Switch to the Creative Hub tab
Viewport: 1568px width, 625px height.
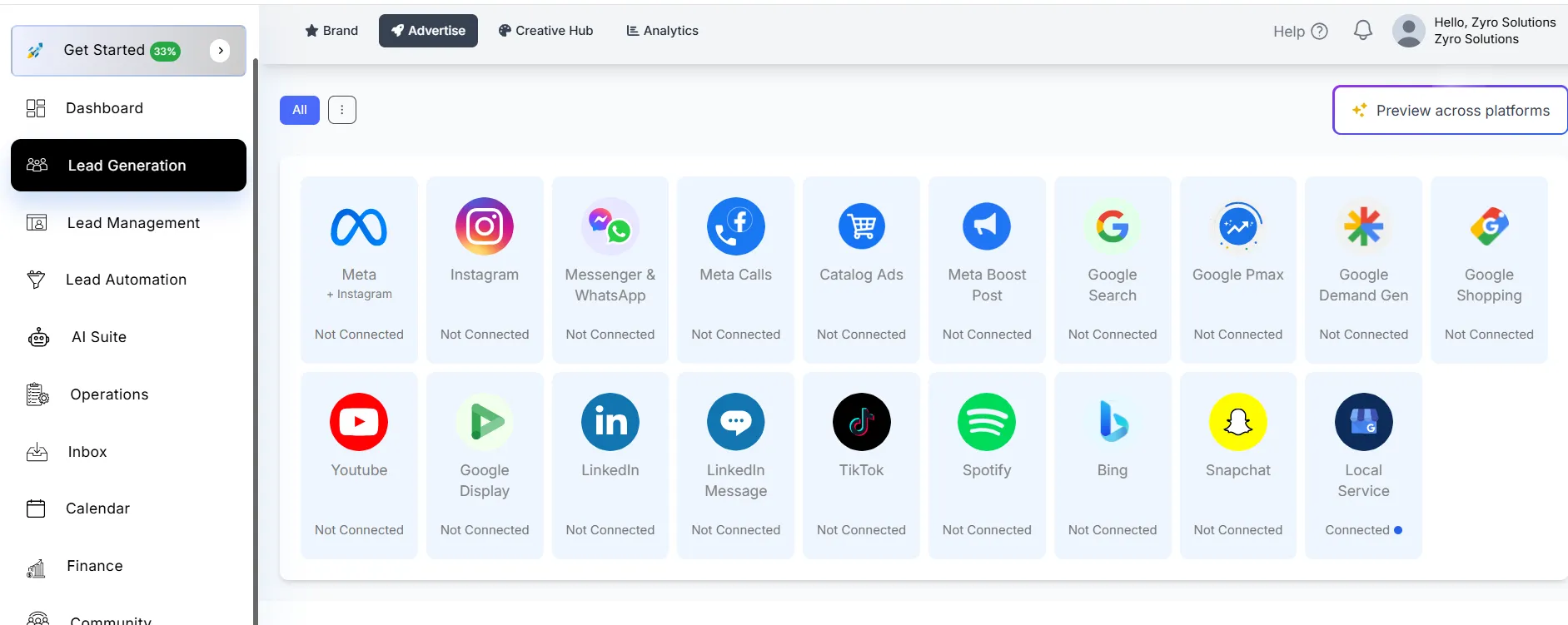point(545,31)
